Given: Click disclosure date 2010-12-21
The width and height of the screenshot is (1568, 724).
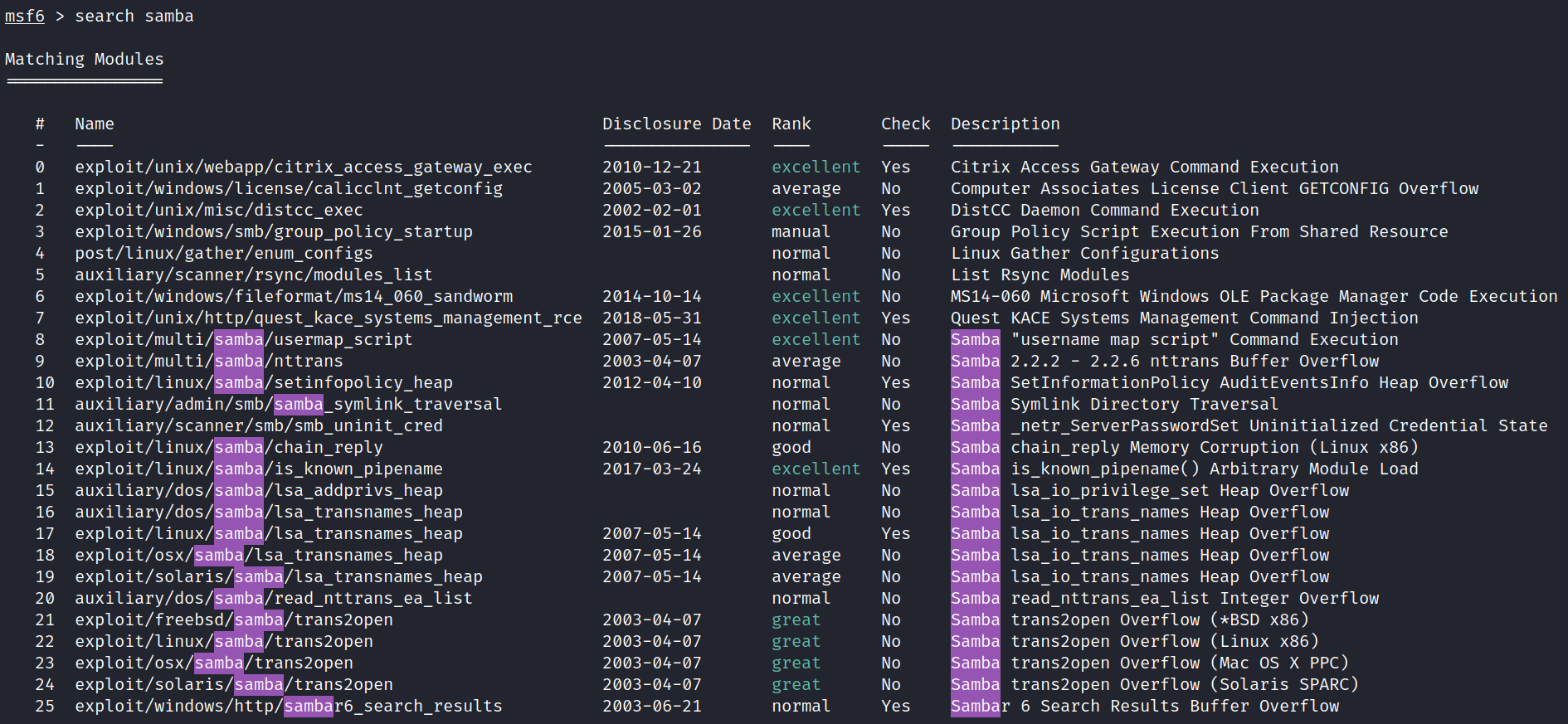Looking at the screenshot, I should (x=652, y=167).
